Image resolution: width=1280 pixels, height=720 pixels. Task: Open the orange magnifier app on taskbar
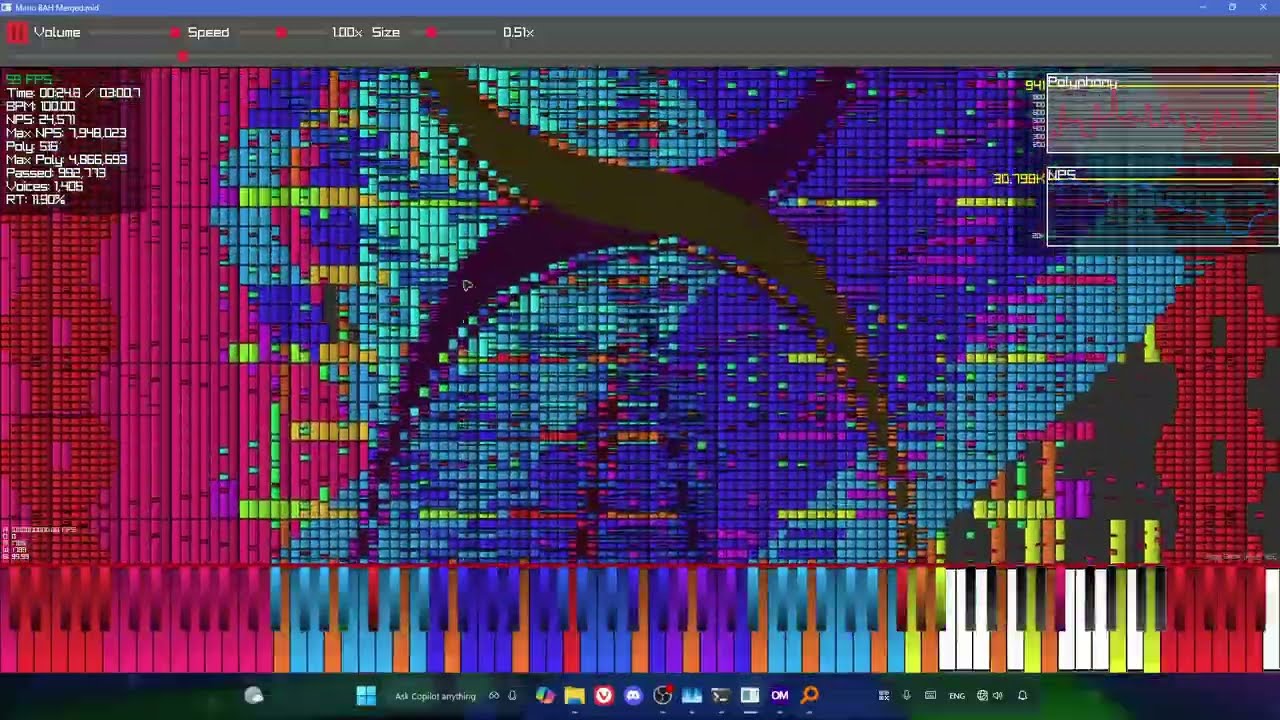click(810, 696)
